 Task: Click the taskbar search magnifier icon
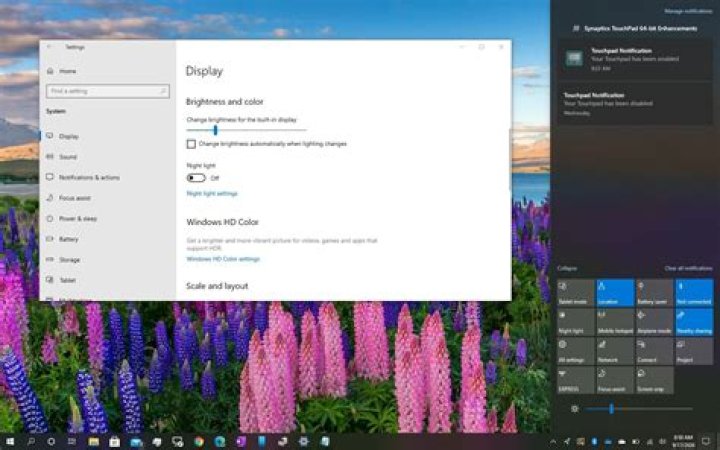click(x=31, y=441)
